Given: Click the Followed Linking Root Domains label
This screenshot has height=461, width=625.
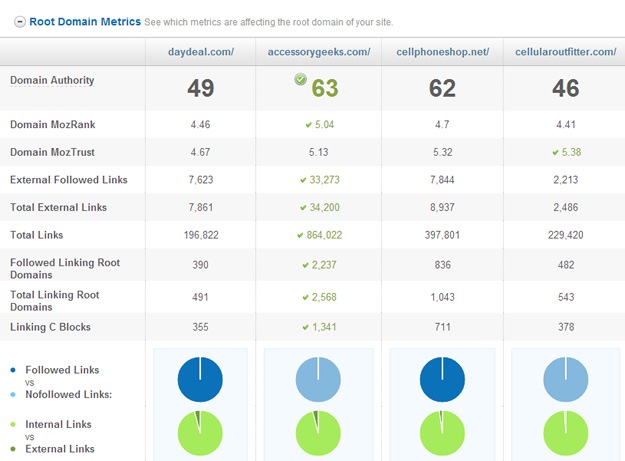Looking at the screenshot, I should tap(65, 269).
